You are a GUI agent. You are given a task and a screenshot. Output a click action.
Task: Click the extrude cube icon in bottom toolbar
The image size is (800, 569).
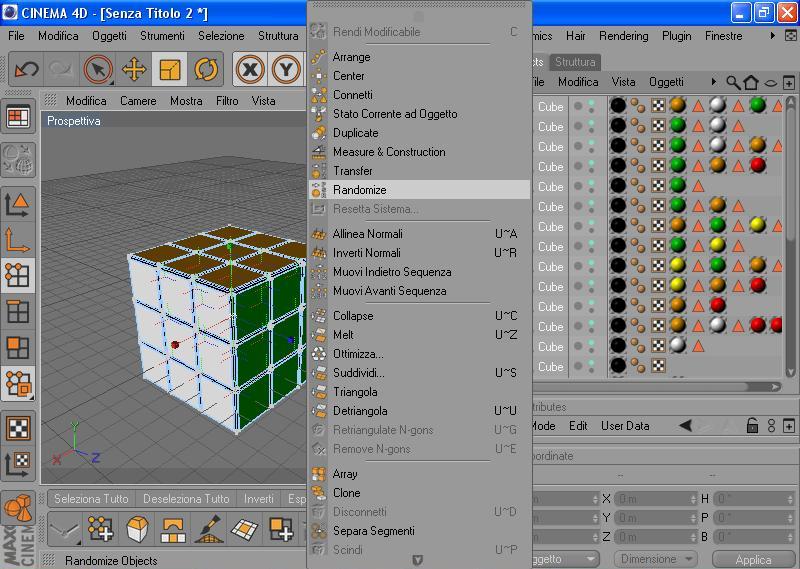point(137,529)
